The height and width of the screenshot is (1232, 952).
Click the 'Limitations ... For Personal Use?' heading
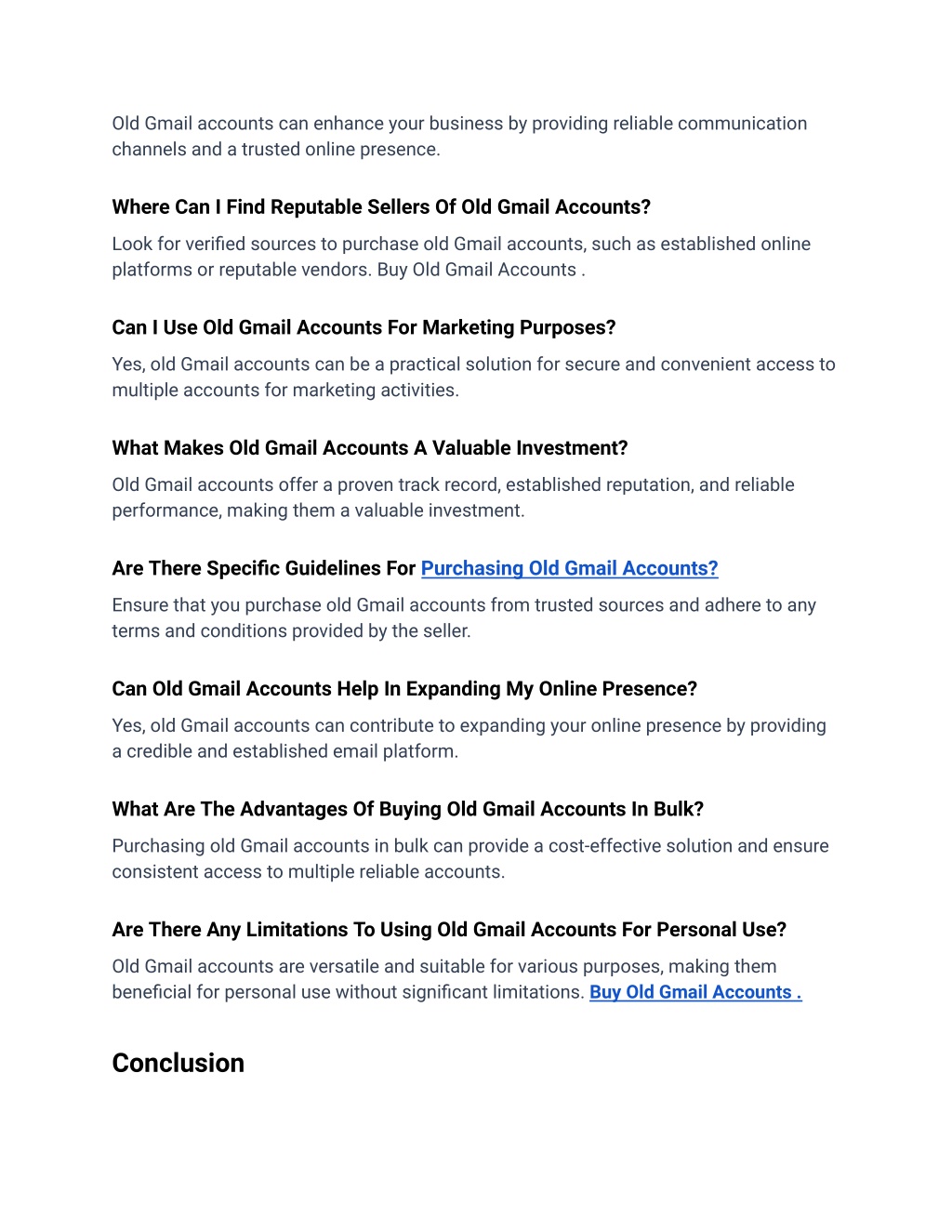449,930
